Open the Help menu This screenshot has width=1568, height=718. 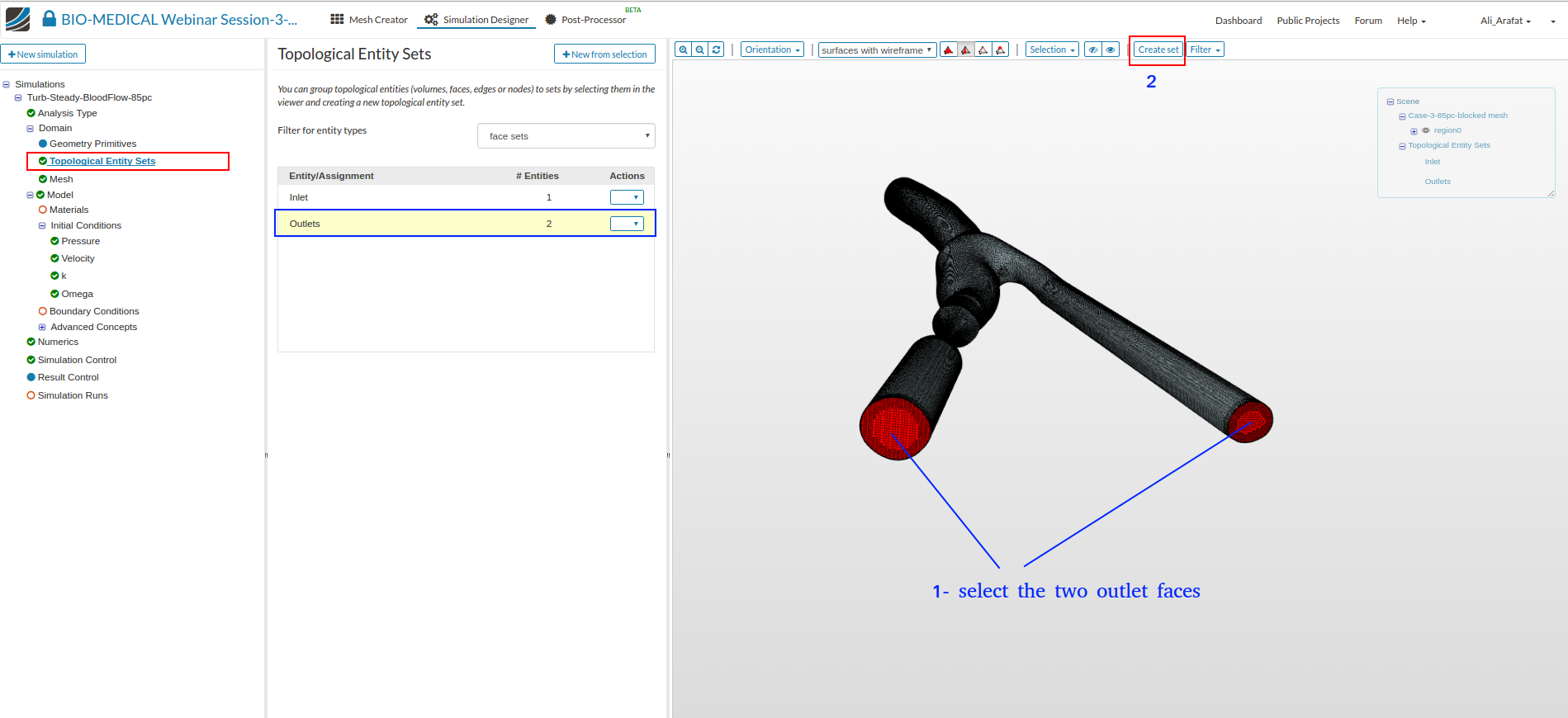pos(1411,21)
